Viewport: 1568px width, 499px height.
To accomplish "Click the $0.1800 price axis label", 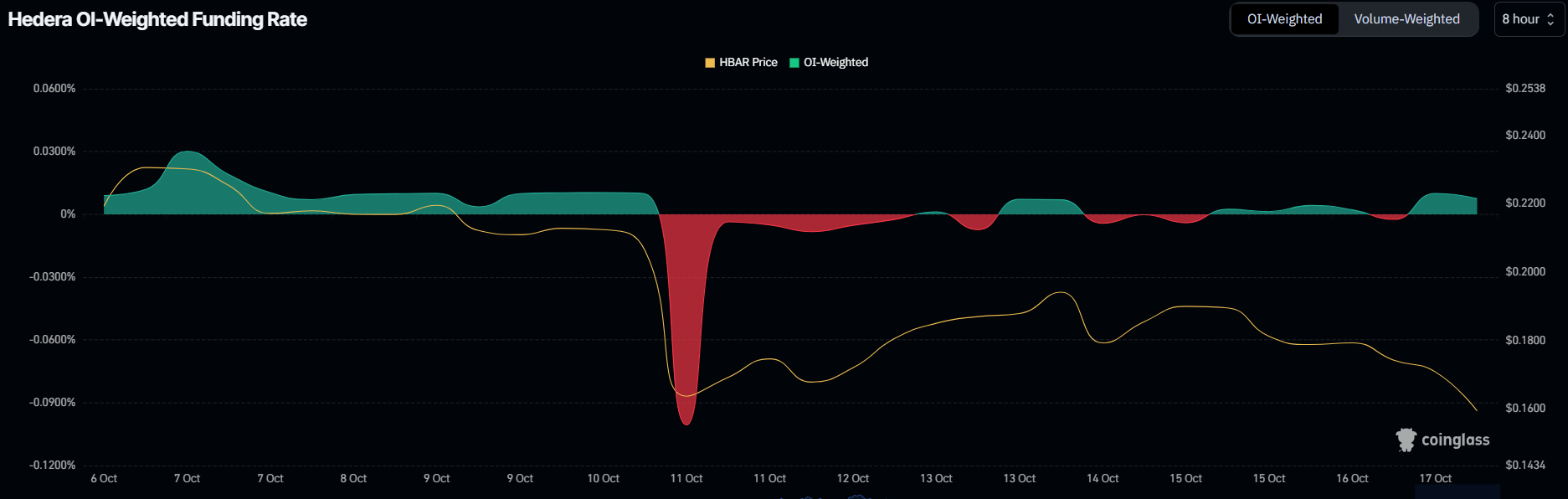I will 1525,341.
